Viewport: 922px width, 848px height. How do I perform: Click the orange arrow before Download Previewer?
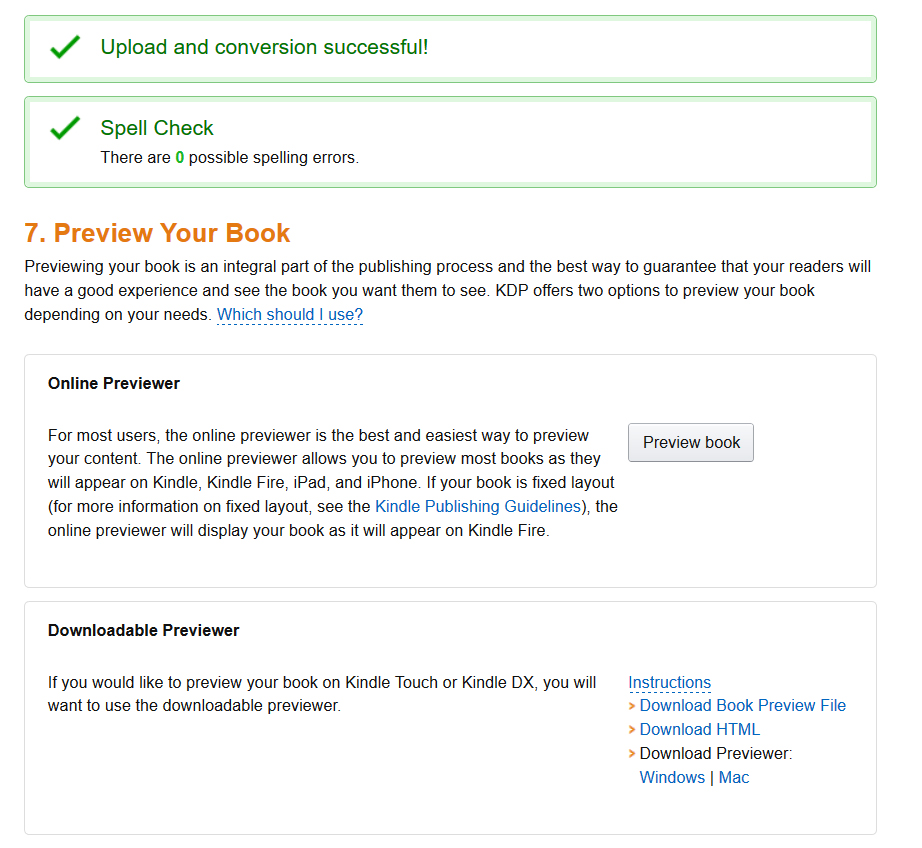pyautogui.click(x=632, y=754)
